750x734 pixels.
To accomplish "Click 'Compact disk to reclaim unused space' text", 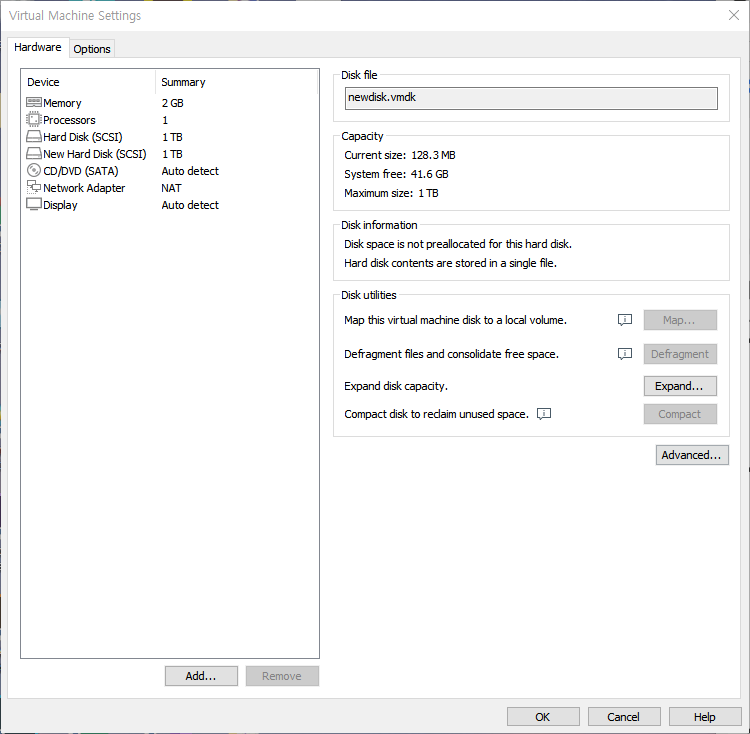I will (436, 414).
